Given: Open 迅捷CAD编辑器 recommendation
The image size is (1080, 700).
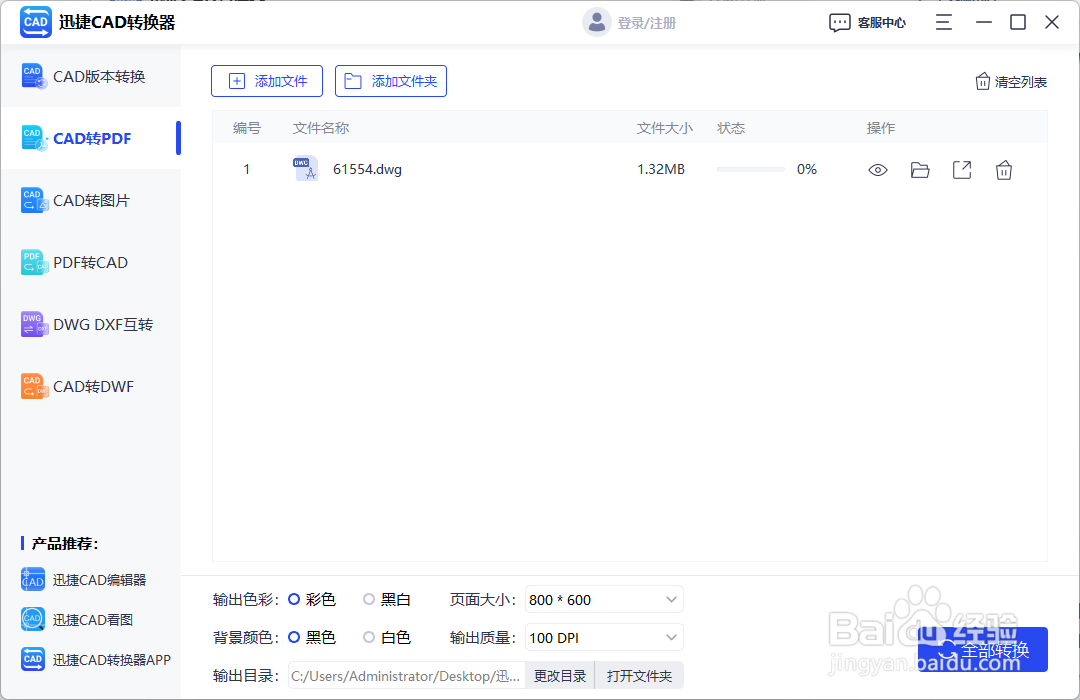Looking at the screenshot, I should [x=100, y=580].
